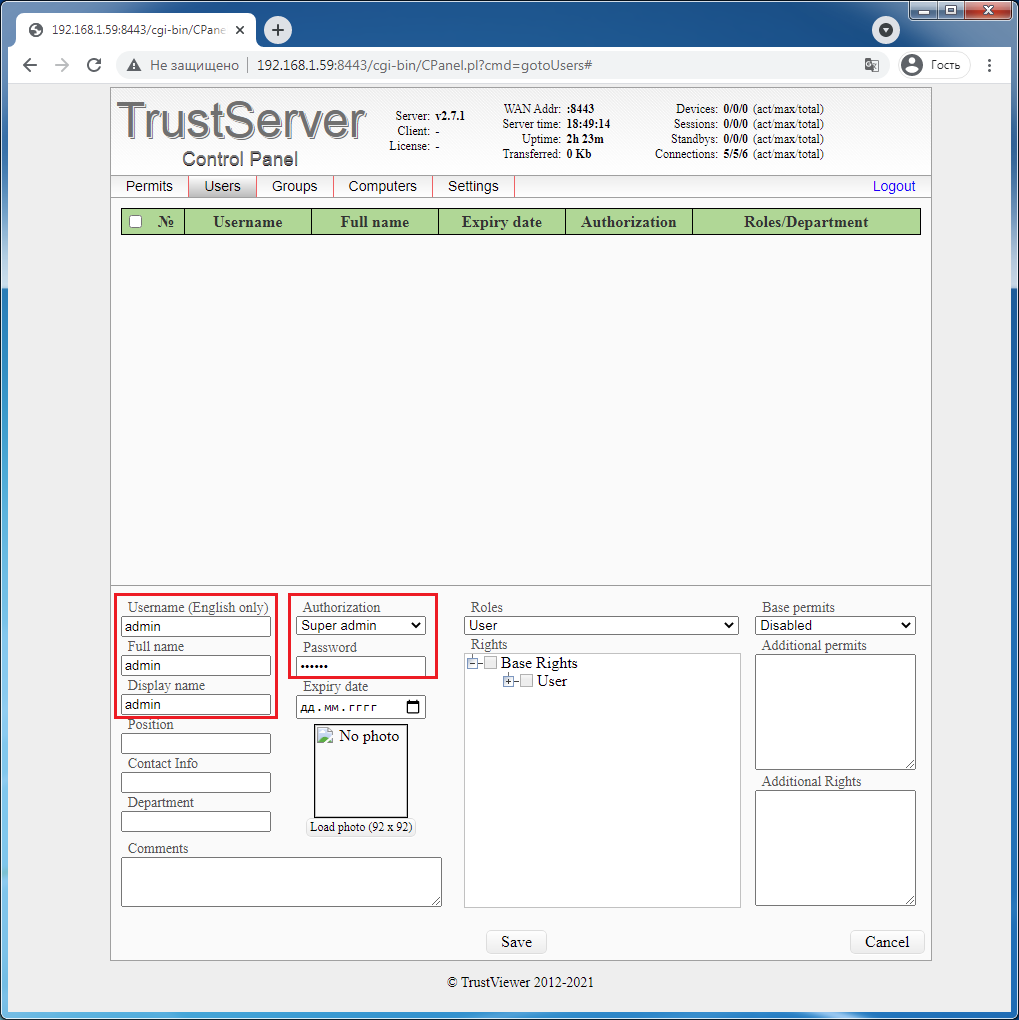Open the Base permits dropdown
This screenshot has height=1020, width=1019.
coord(836,626)
